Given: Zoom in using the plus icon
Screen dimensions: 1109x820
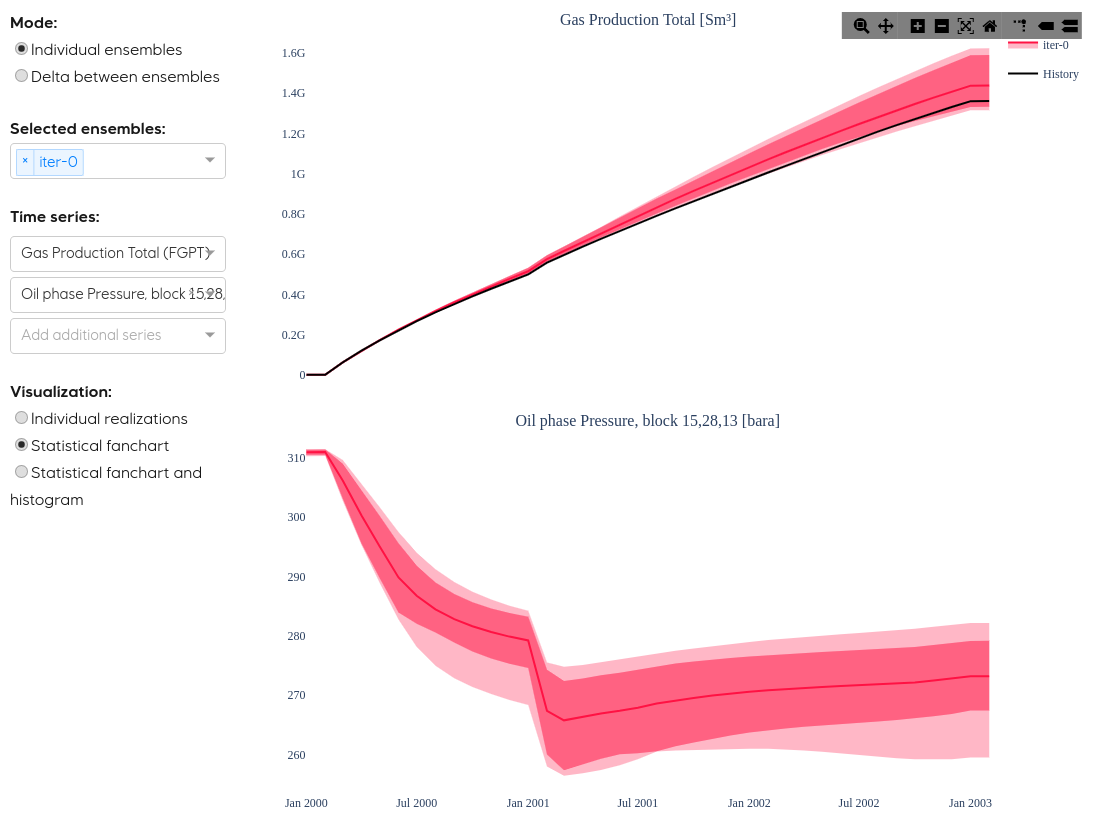Looking at the screenshot, I should [x=917, y=26].
